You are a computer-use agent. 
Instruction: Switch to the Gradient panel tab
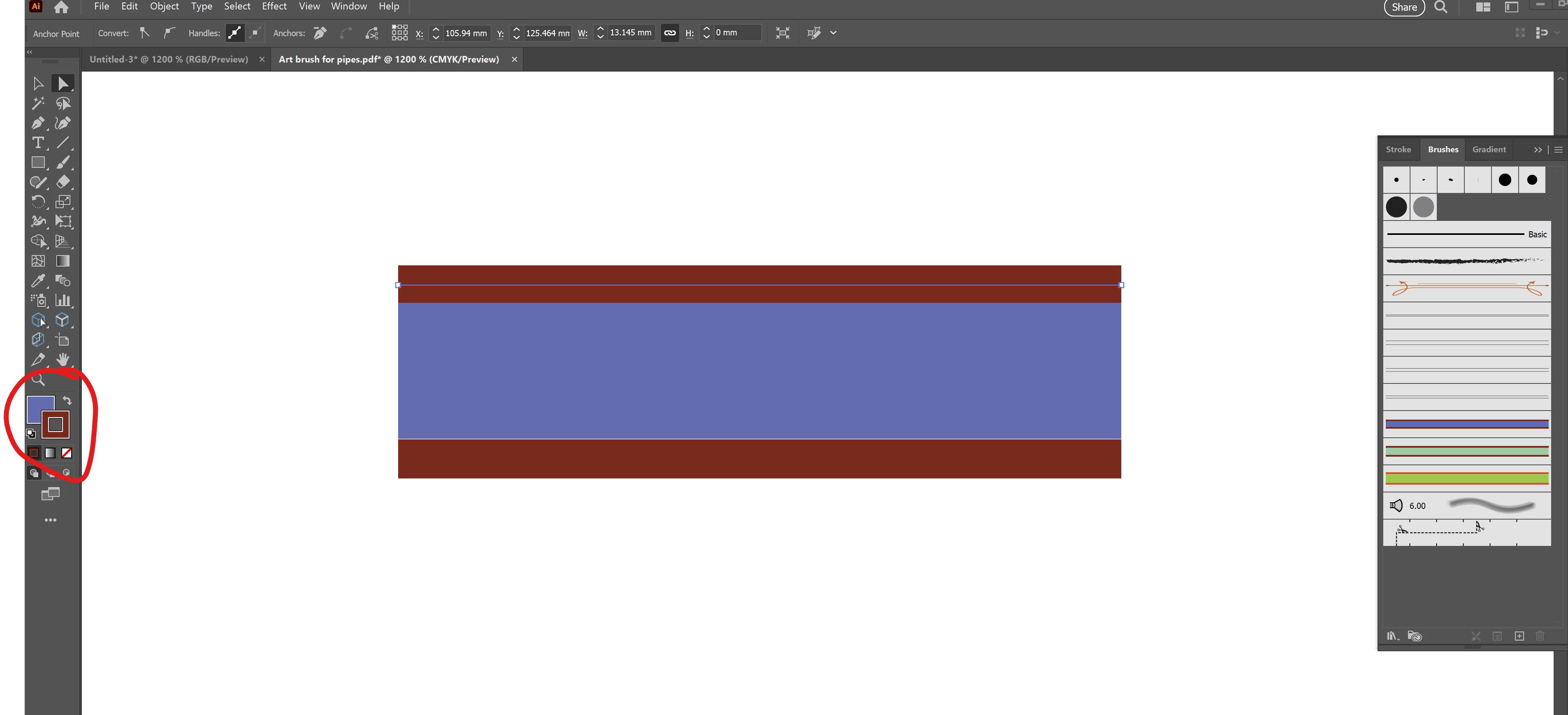[1489, 149]
